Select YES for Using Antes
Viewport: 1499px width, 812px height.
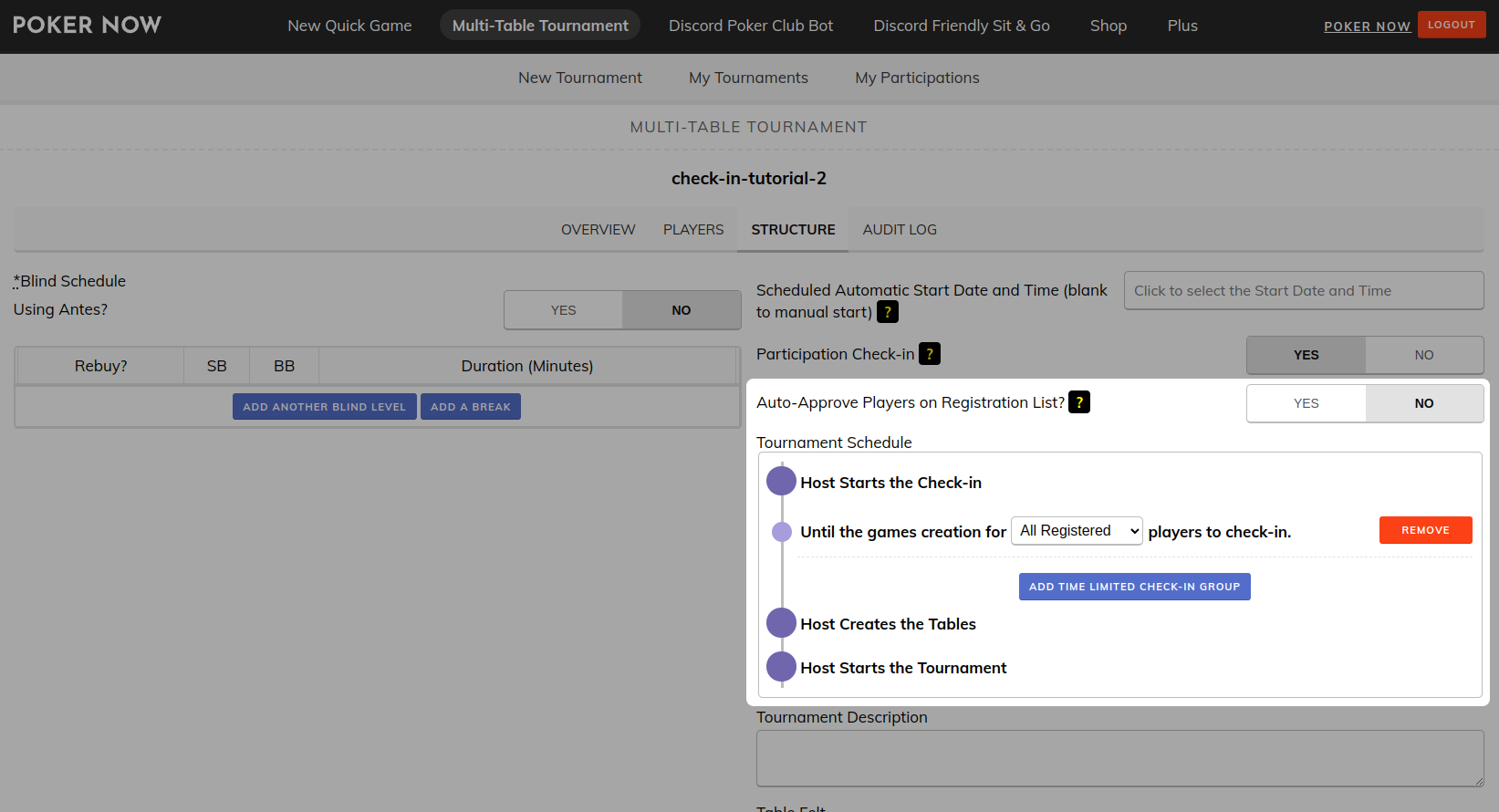point(564,310)
